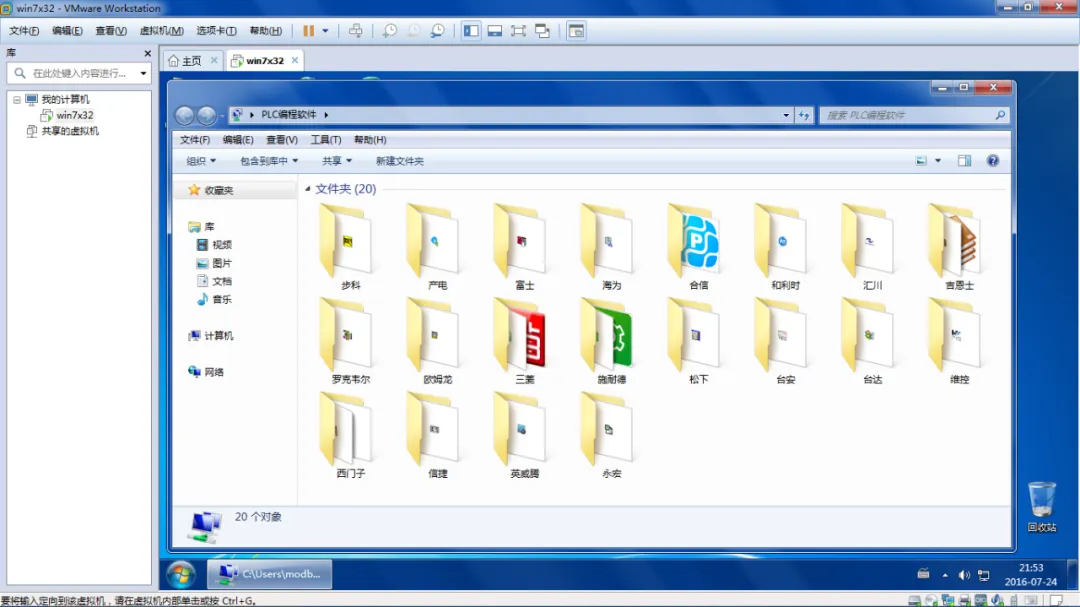Expand the address bar history dropdown
The width and height of the screenshot is (1080, 607).
click(786, 115)
